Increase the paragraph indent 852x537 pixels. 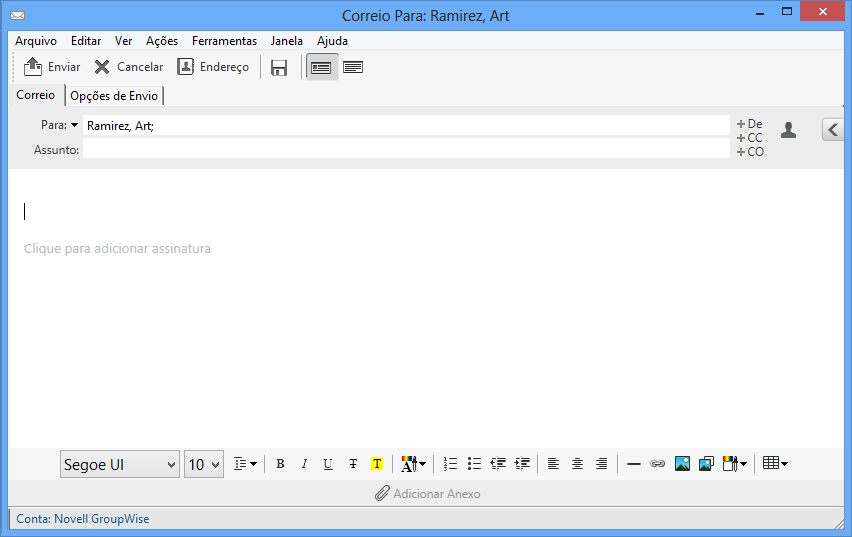tap(522, 464)
